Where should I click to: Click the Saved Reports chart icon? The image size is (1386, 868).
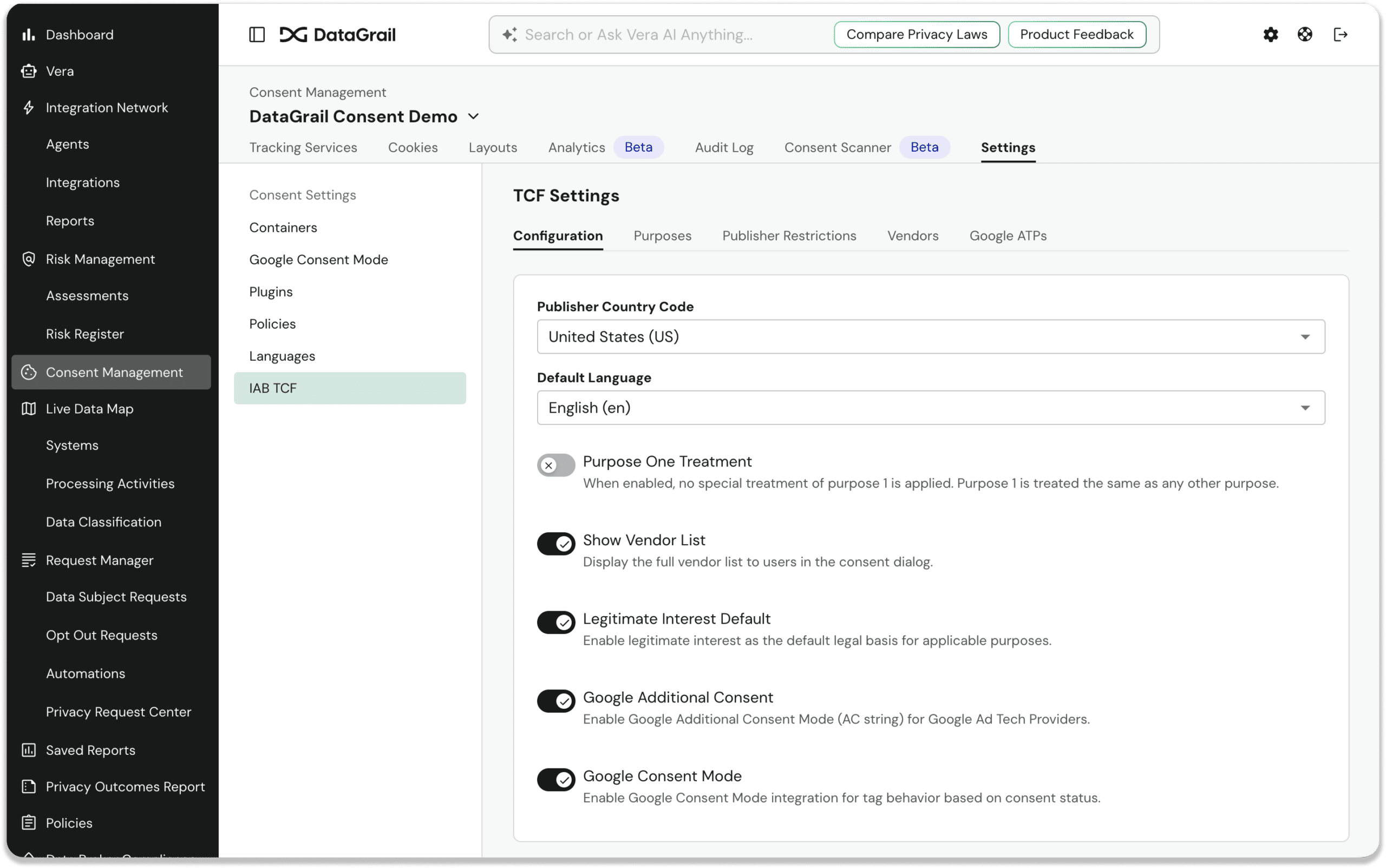pyautogui.click(x=28, y=750)
